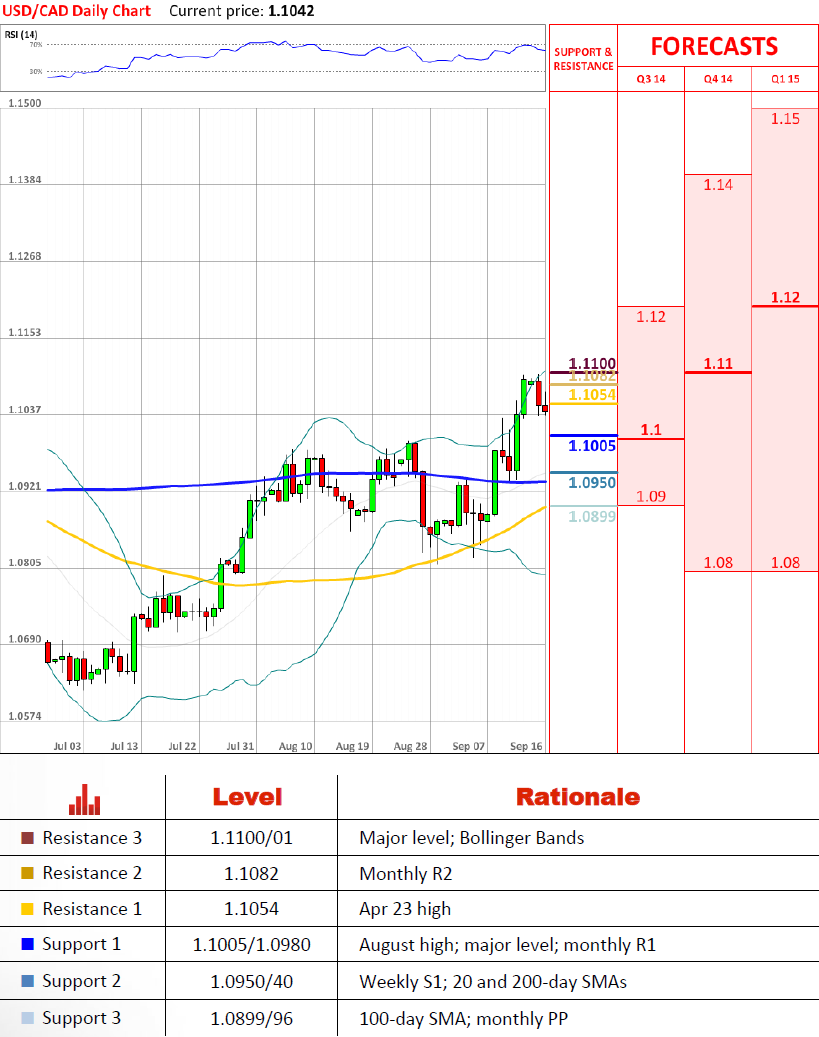Click the 'SUPPORT & RESISTANCE' column header
Screen dimensions: 819x1037
pyautogui.click(x=583, y=59)
